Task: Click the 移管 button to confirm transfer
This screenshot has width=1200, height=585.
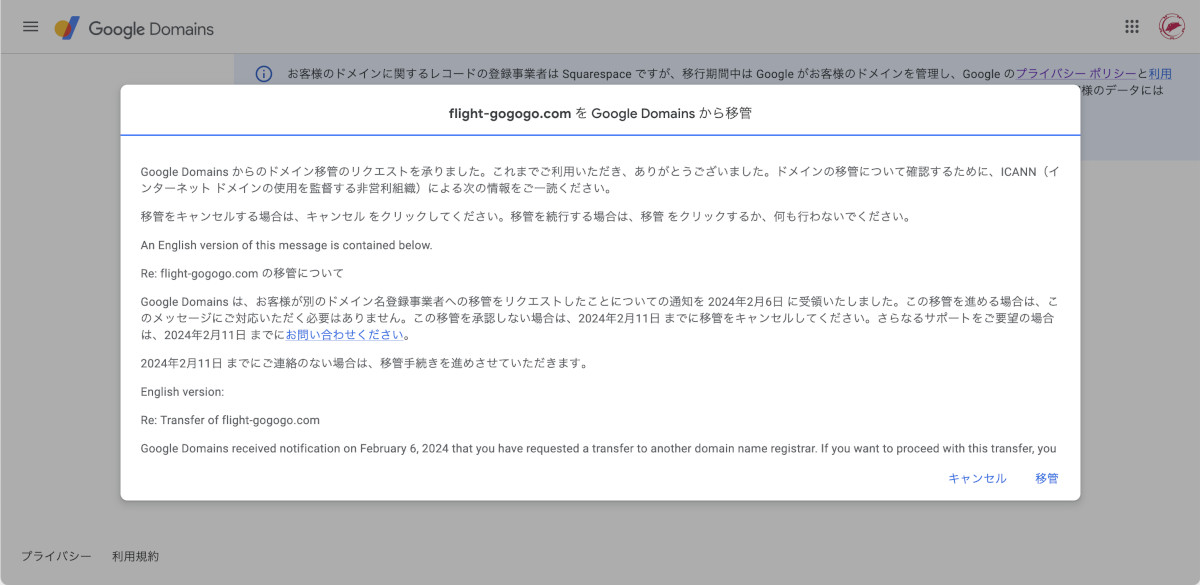Action: (1047, 478)
